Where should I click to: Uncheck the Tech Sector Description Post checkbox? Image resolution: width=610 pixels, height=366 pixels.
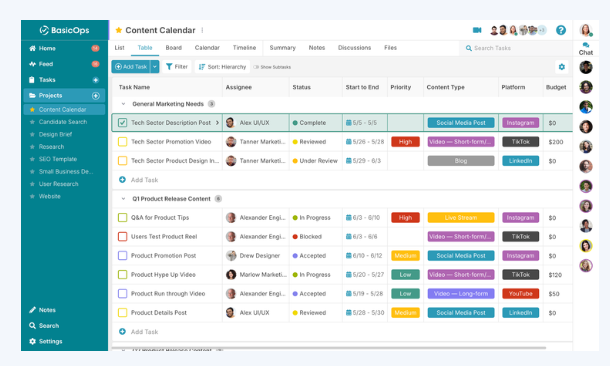(122, 123)
